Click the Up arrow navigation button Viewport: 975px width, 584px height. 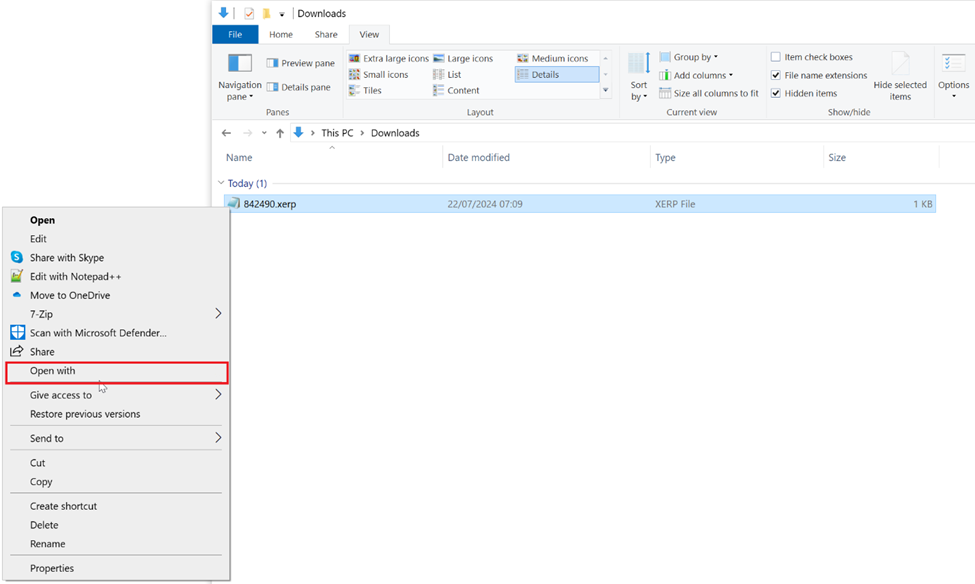pos(280,133)
